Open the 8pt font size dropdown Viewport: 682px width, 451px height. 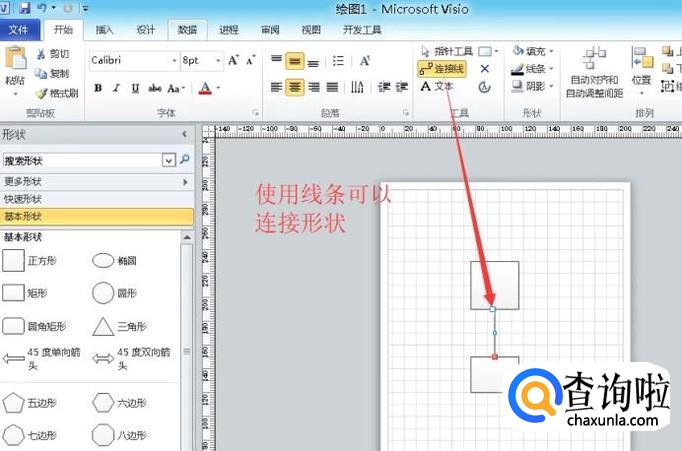218,60
